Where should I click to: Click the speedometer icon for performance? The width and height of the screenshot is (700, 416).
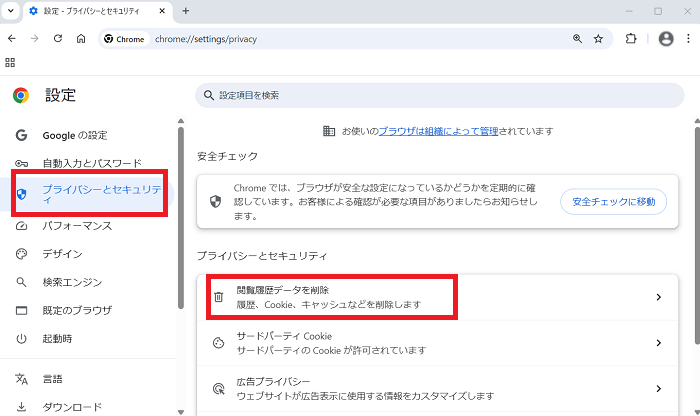(21, 226)
